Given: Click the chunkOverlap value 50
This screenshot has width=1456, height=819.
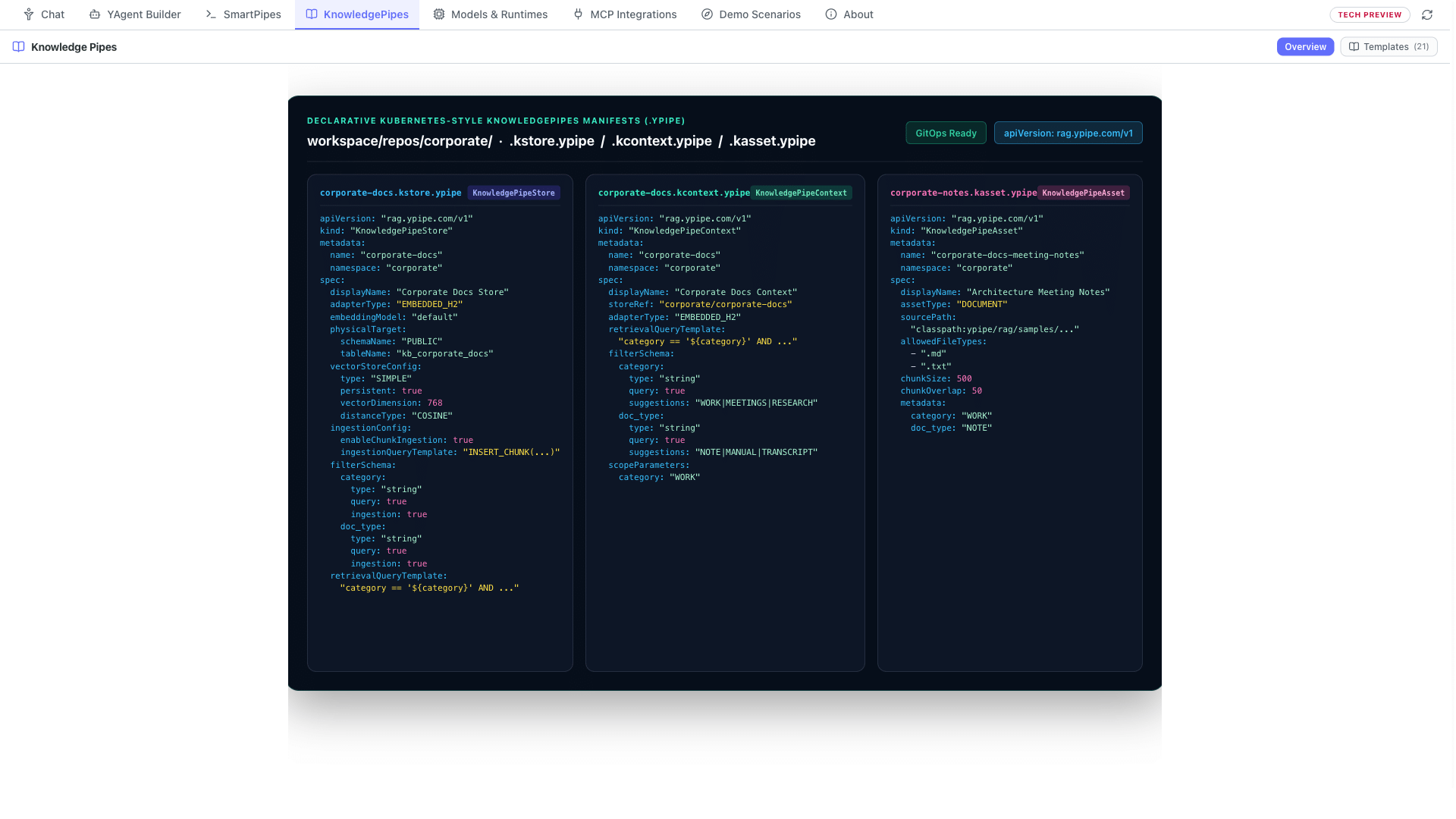Looking at the screenshot, I should tap(977, 391).
